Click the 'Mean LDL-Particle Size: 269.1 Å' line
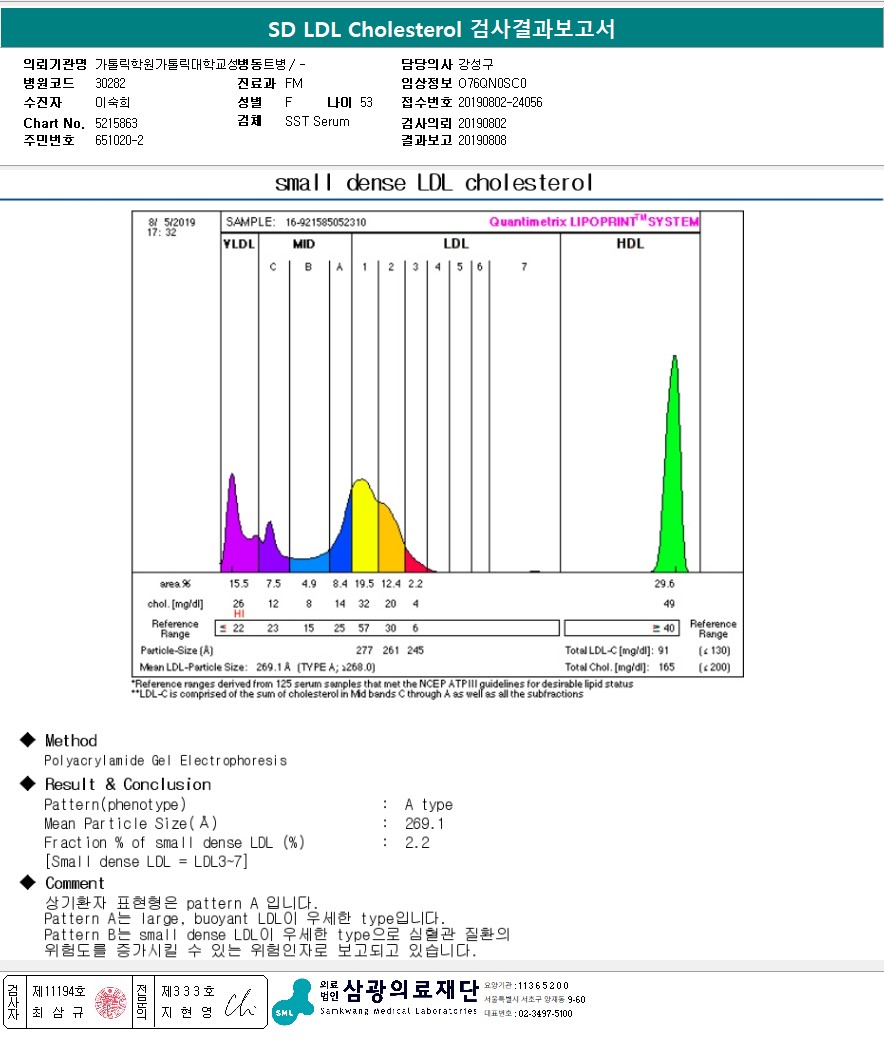 [257, 667]
